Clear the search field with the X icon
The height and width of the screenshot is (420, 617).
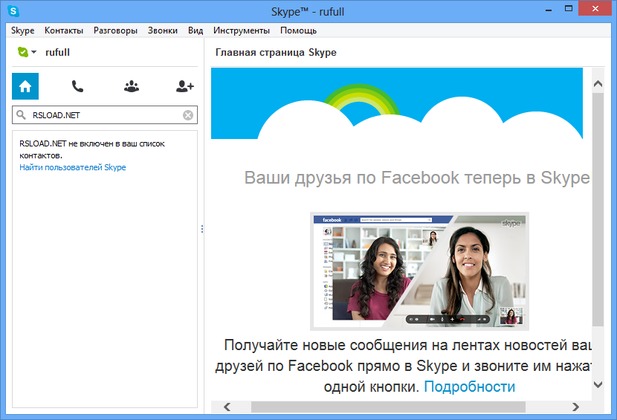click(188, 115)
